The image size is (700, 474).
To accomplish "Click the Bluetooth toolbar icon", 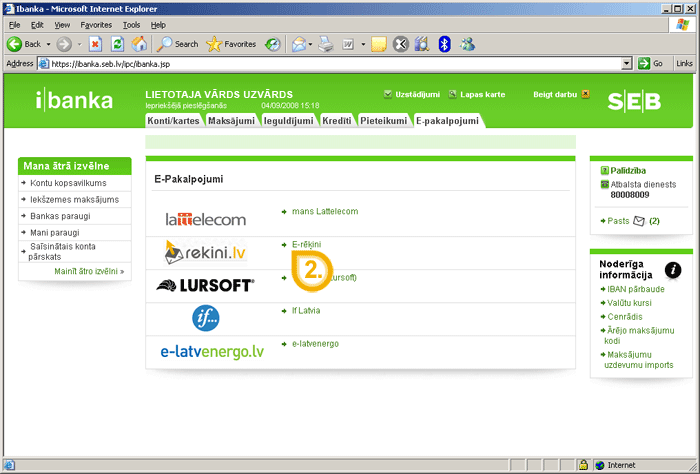I will click(x=444, y=44).
